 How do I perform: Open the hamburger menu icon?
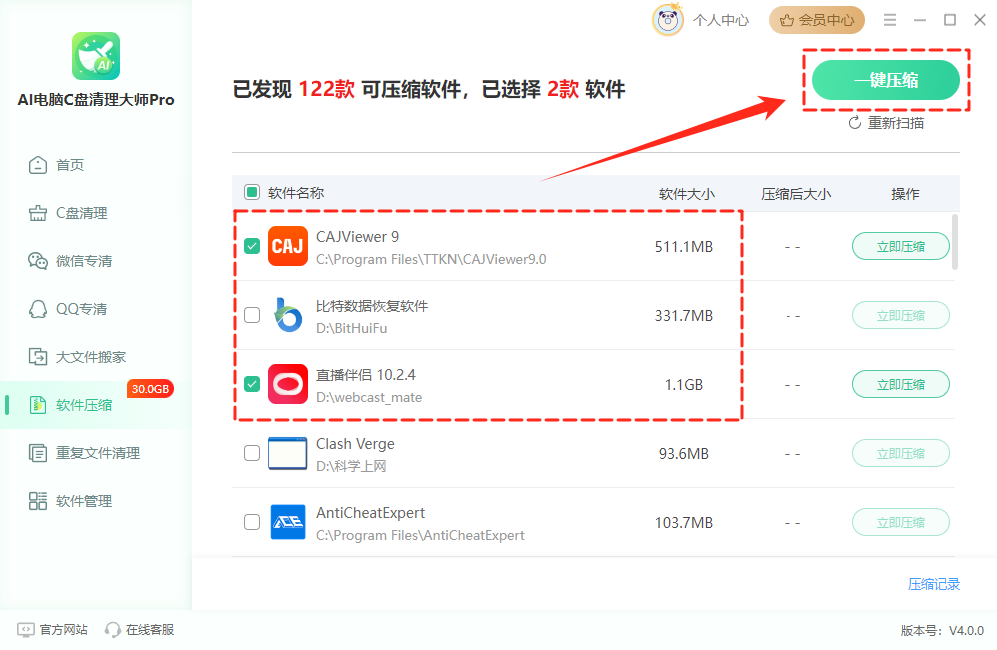coord(890,20)
